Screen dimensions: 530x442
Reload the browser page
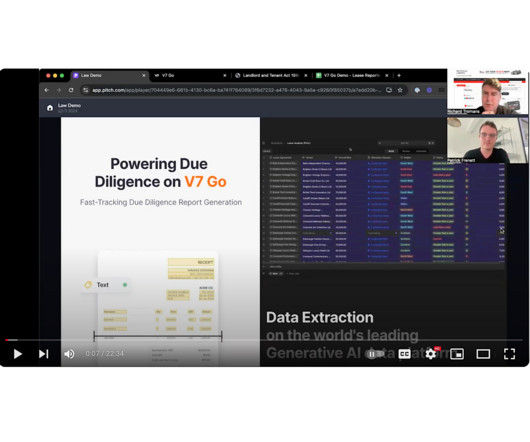(71, 90)
